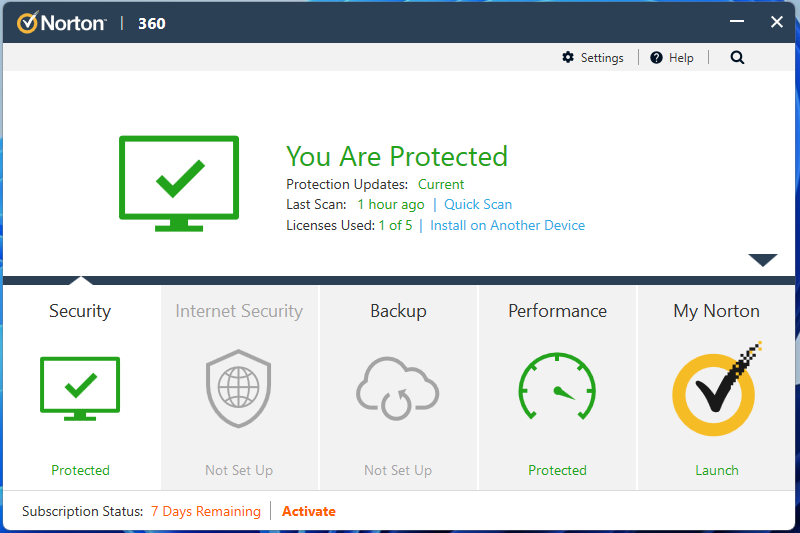This screenshot has width=800, height=533.
Task: Select the Performance tab heading
Action: (557, 311)
